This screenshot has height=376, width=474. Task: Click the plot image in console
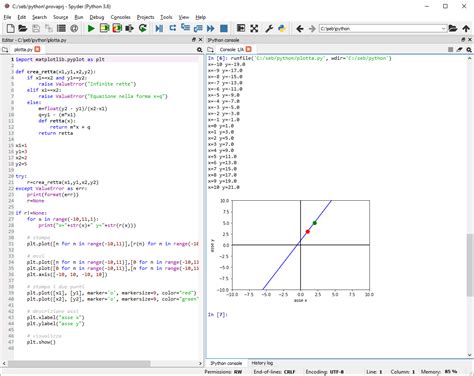pyautogui.click(x=292, y=250)
